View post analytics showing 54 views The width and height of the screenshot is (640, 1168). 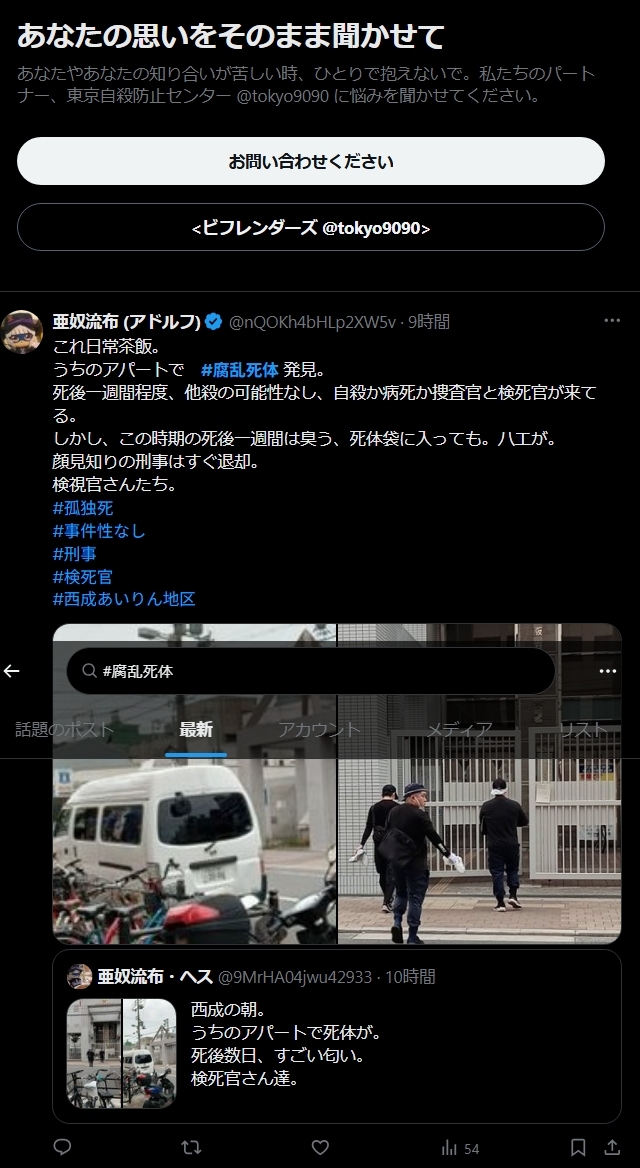[x=460, y=1148]
